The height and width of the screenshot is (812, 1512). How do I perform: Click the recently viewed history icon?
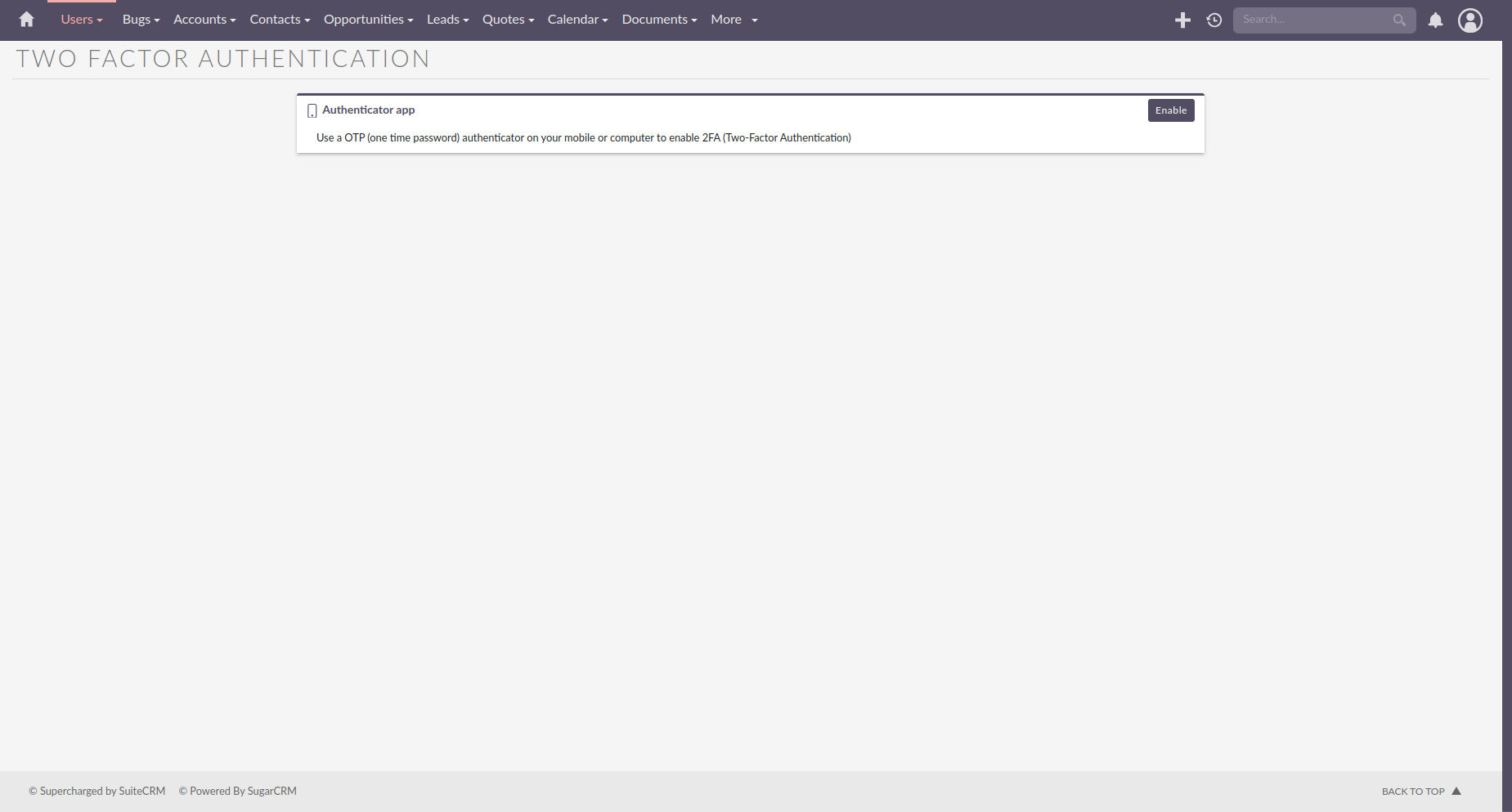tap(1214, 20)
